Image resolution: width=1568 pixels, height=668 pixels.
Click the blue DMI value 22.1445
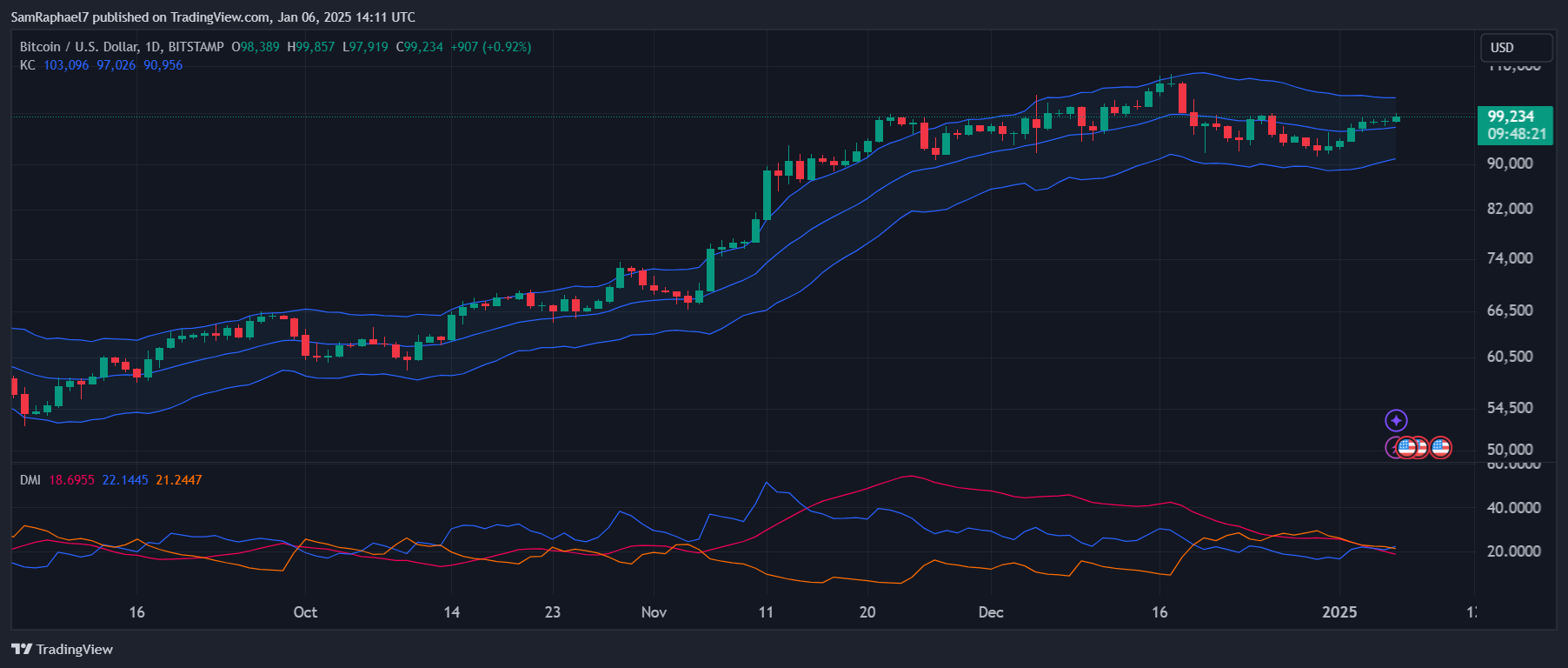[125, 480]
